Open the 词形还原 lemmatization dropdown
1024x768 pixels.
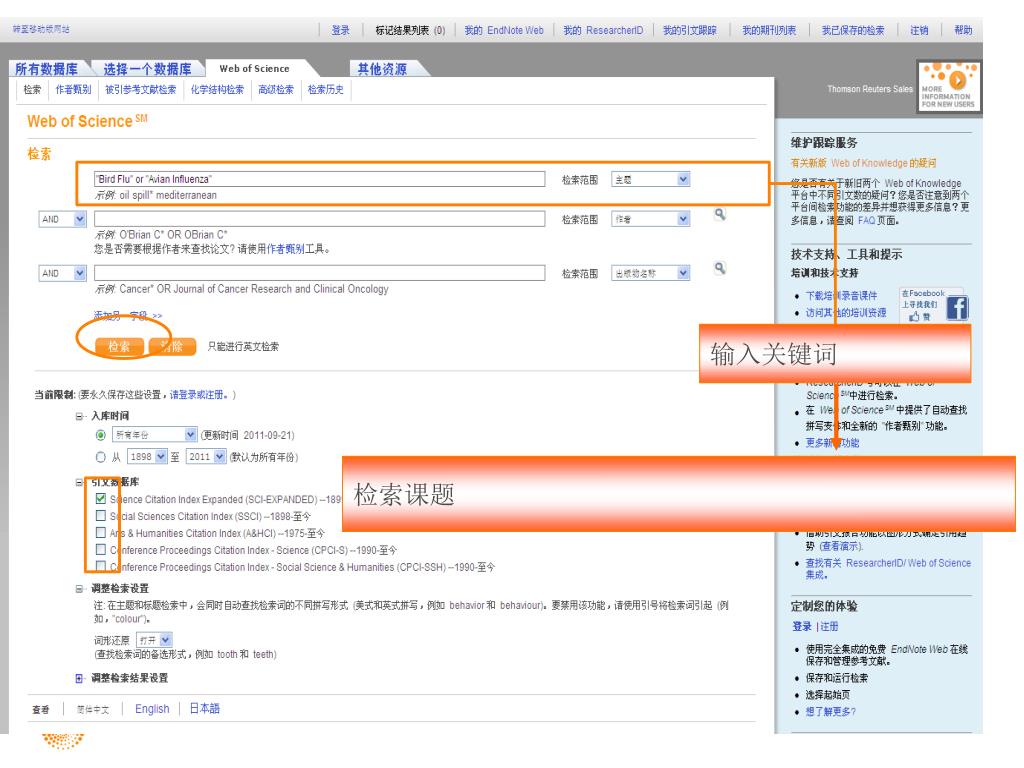pos(153,640)
